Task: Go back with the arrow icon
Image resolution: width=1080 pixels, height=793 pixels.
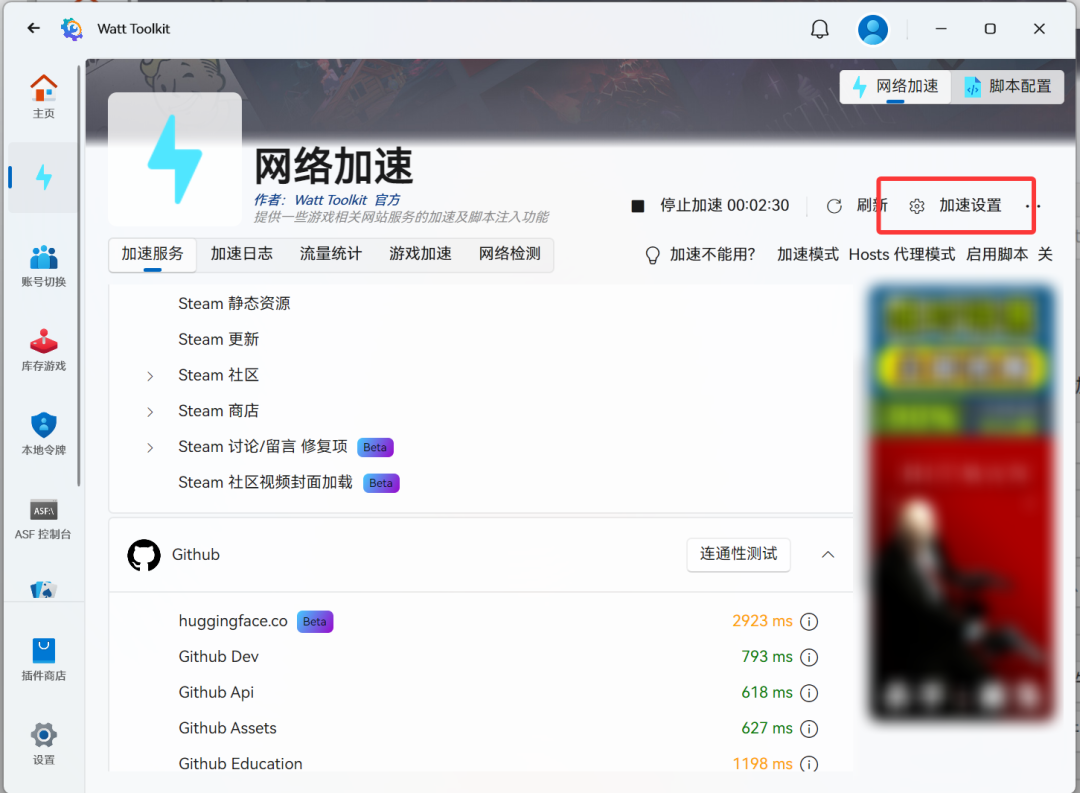Action: (33, 28)
